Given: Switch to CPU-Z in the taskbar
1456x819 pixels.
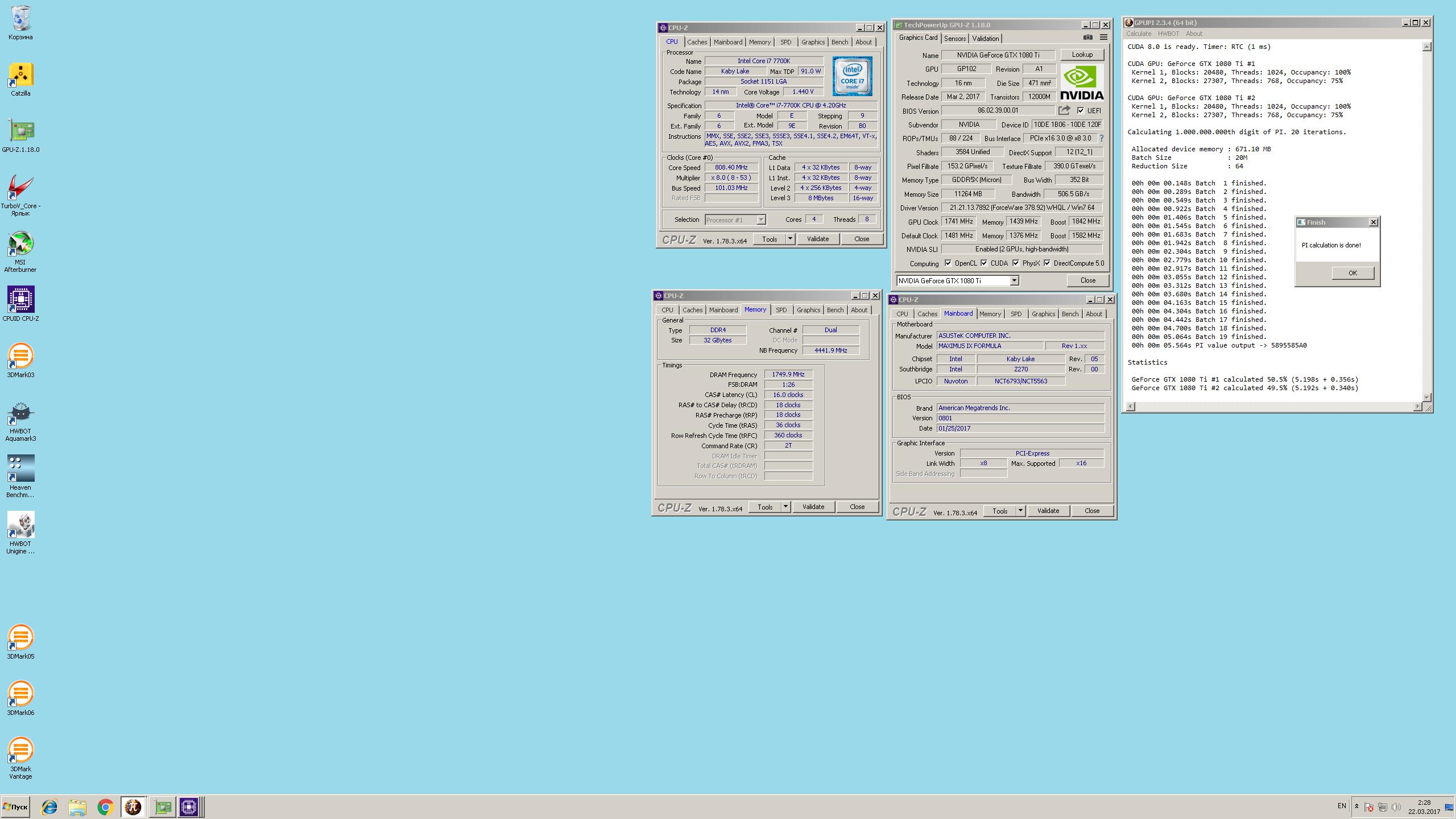Looking at the screenshot, I should [189, 807].
